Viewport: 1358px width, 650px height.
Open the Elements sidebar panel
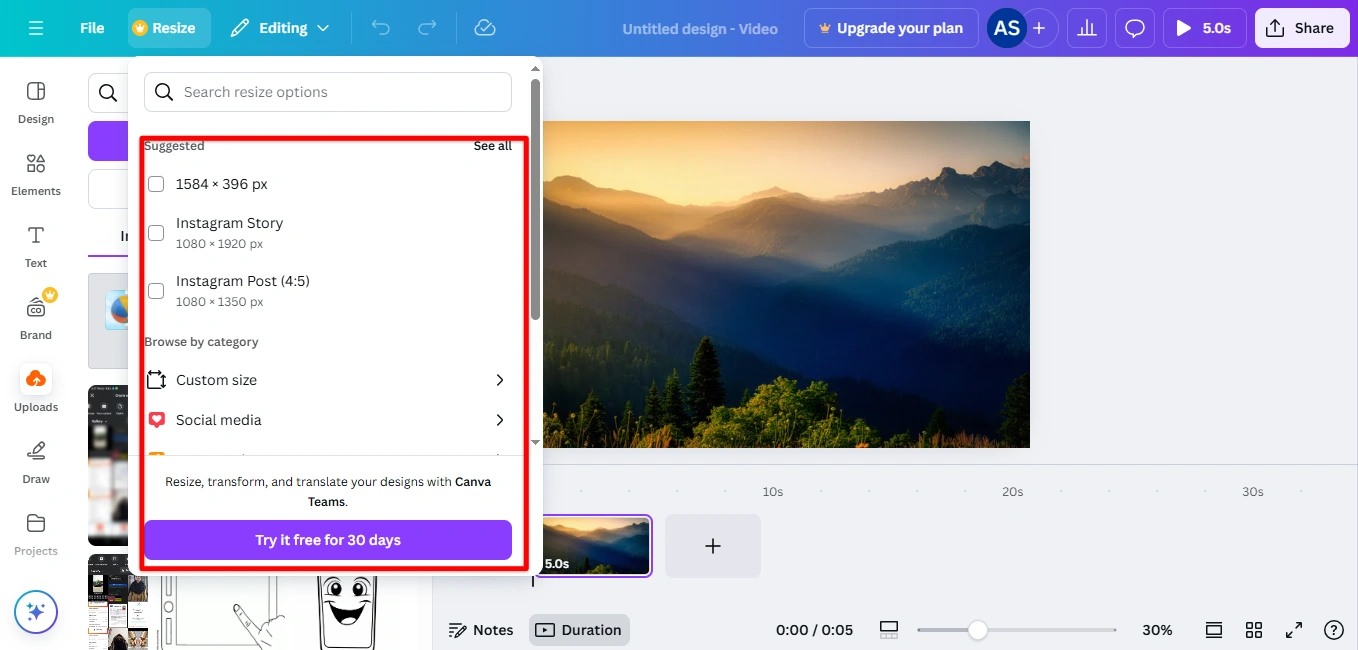coord(36,175)
